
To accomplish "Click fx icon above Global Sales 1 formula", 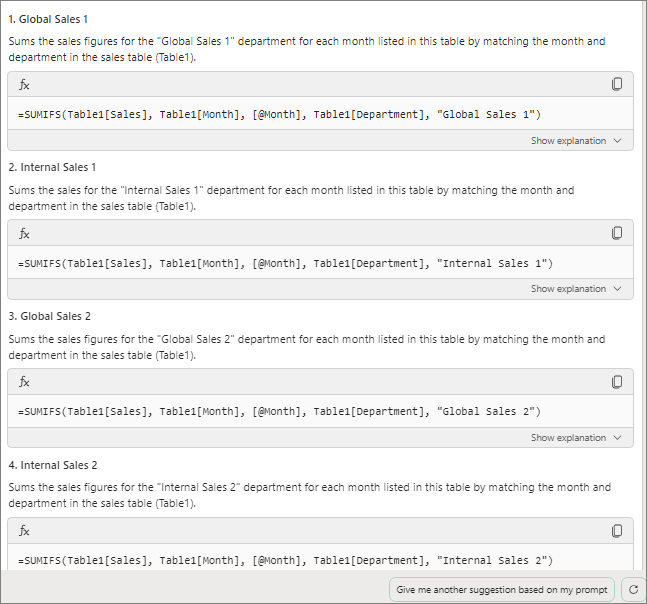I will point(24,85).
